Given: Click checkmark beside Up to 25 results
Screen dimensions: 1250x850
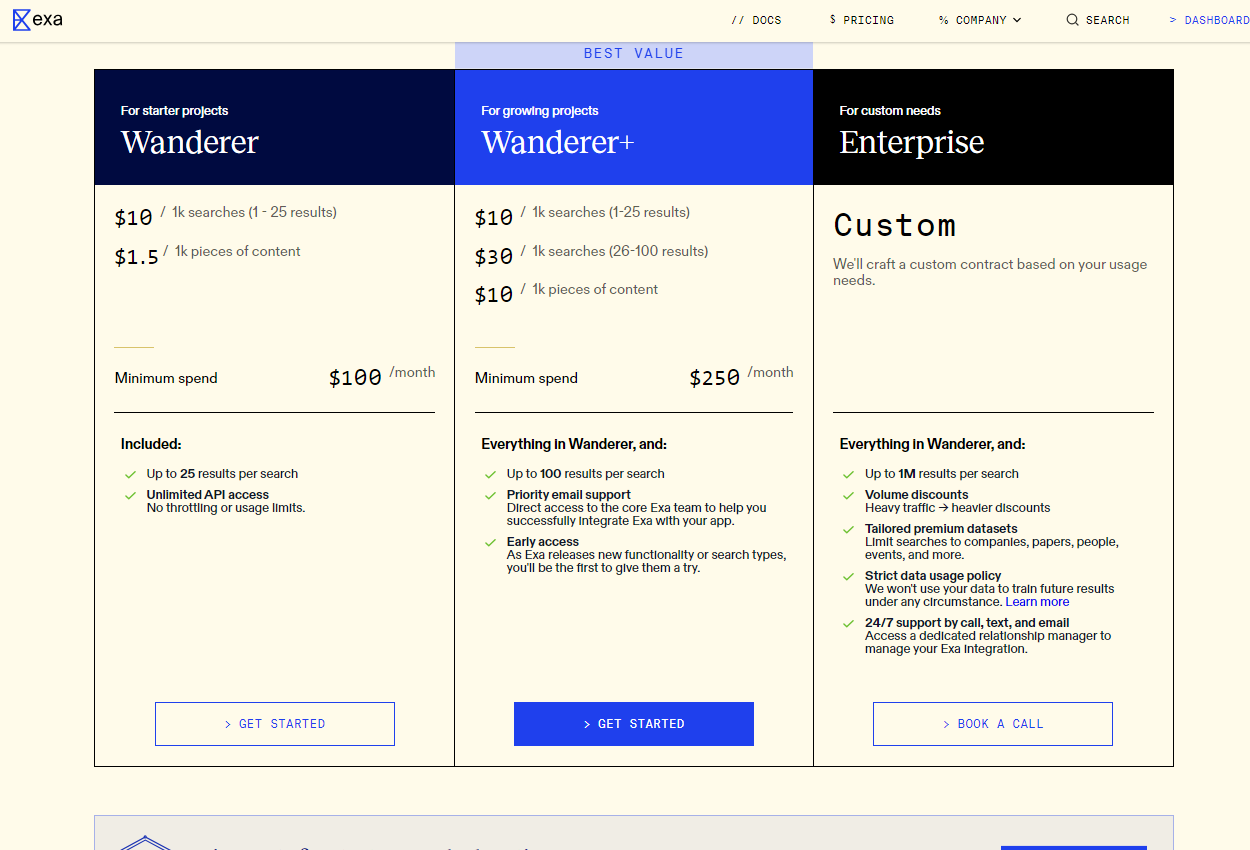Looking at the screenshot, I should point(130,474).
